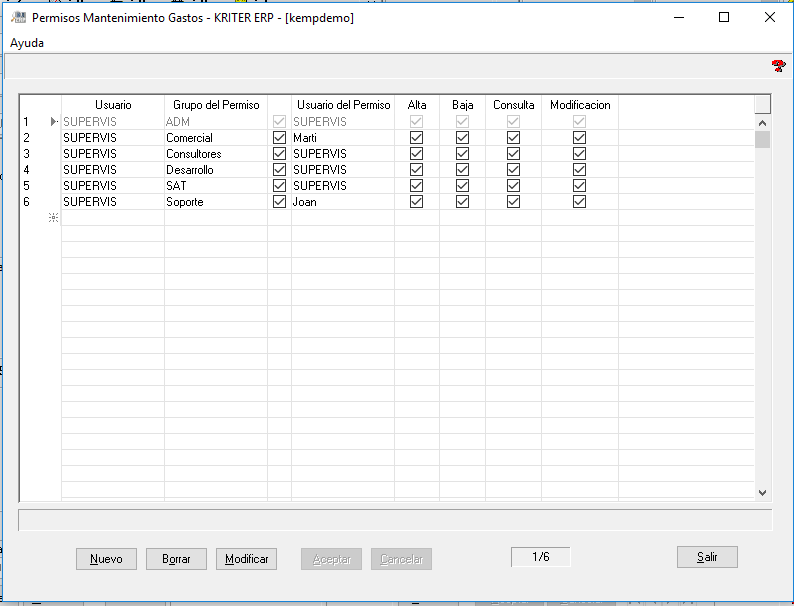Click the new row asterisk marker
This screenshot has height=606, width=794.
(53, 218)
